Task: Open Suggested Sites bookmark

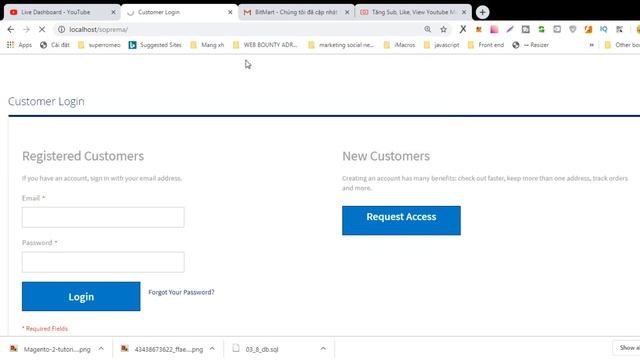Action: (155, 45)
